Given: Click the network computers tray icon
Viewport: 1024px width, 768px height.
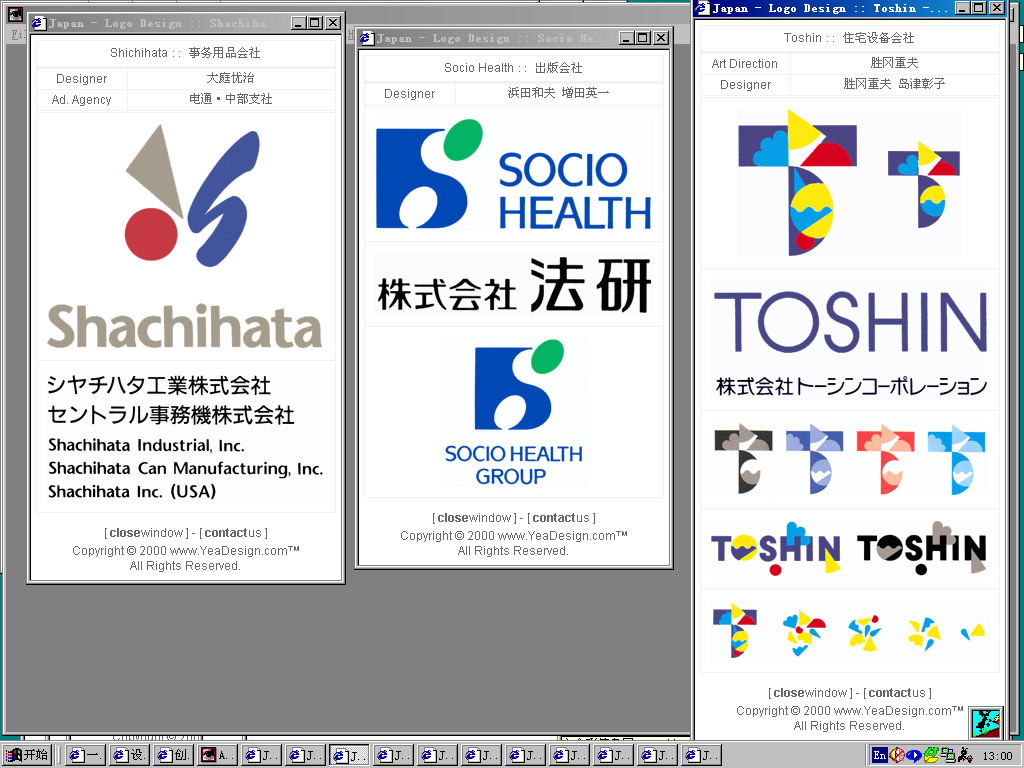Looking at the screenshot, I should coord(948,756).
